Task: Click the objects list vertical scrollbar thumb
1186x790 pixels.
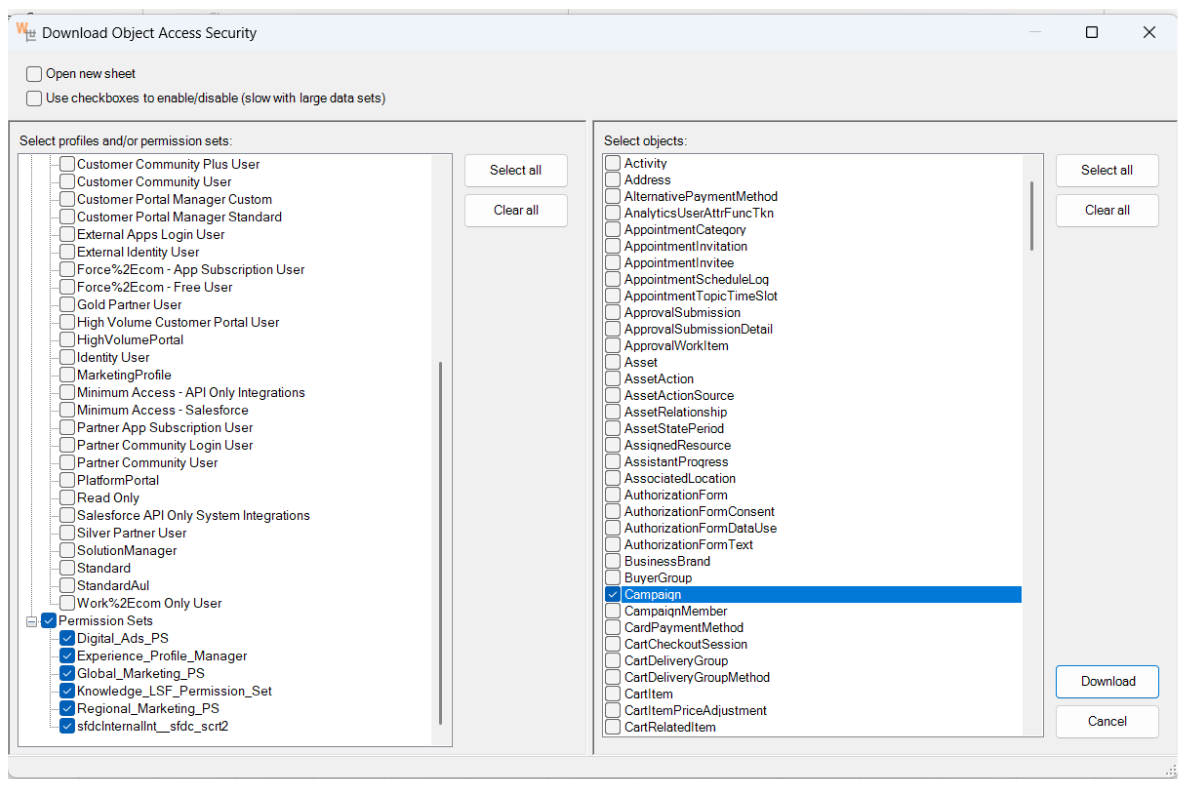Action: tap(1032, 216)
